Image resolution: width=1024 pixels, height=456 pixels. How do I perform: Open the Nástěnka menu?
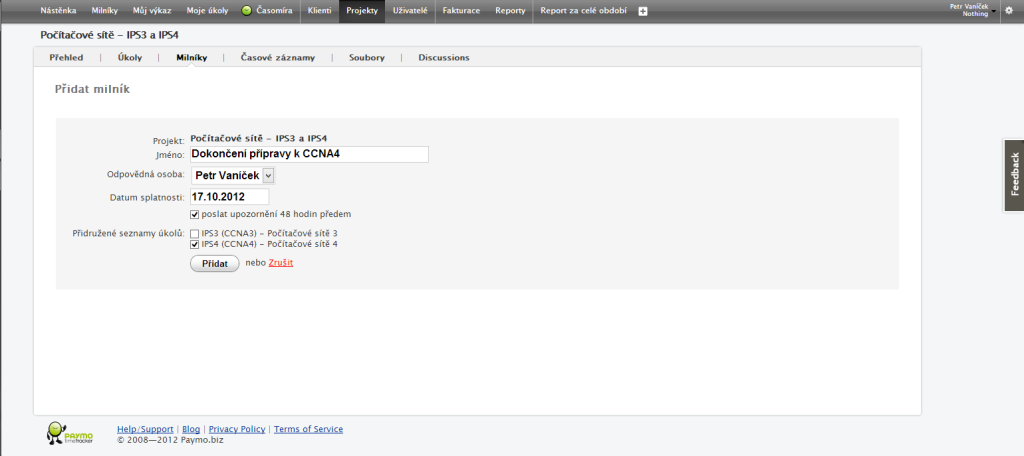[58, 11]
